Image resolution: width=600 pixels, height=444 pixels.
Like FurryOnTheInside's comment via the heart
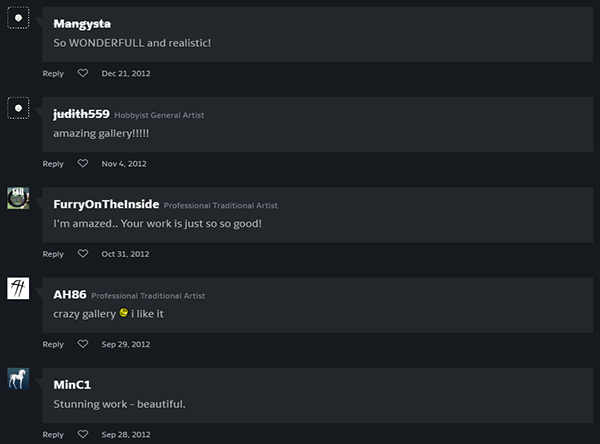click(x=83, y=254)
